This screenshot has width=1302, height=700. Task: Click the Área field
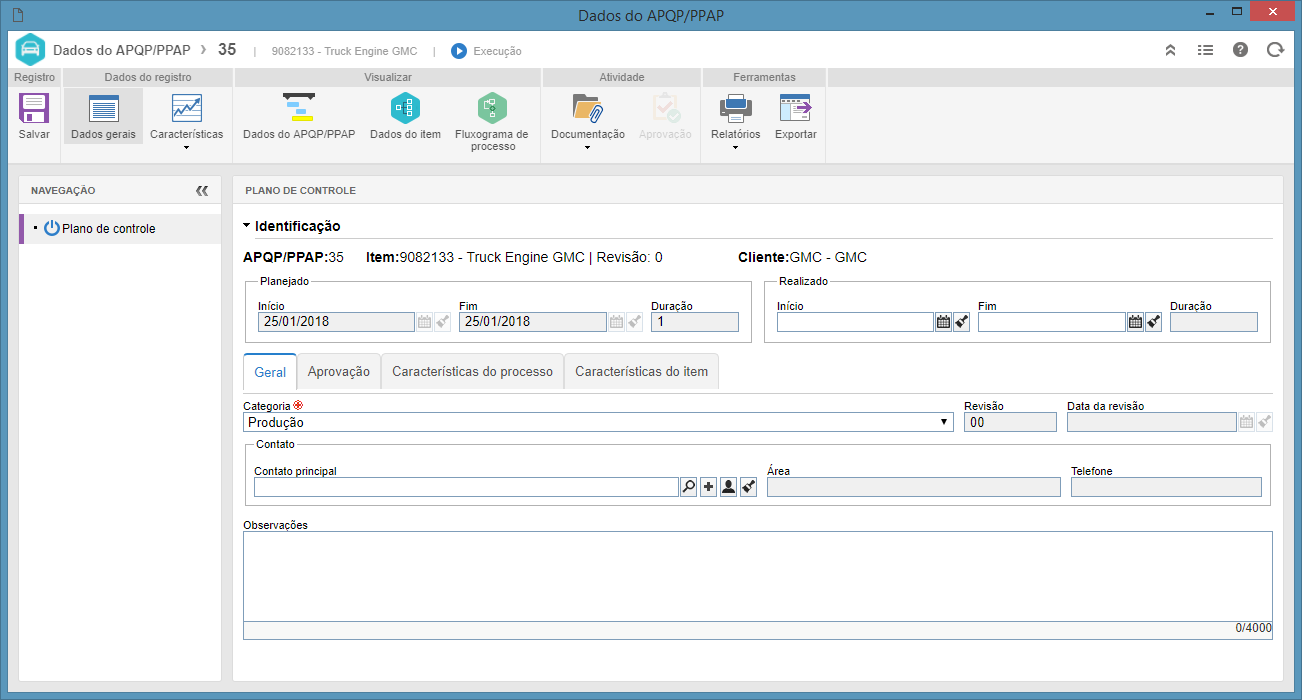913,487
